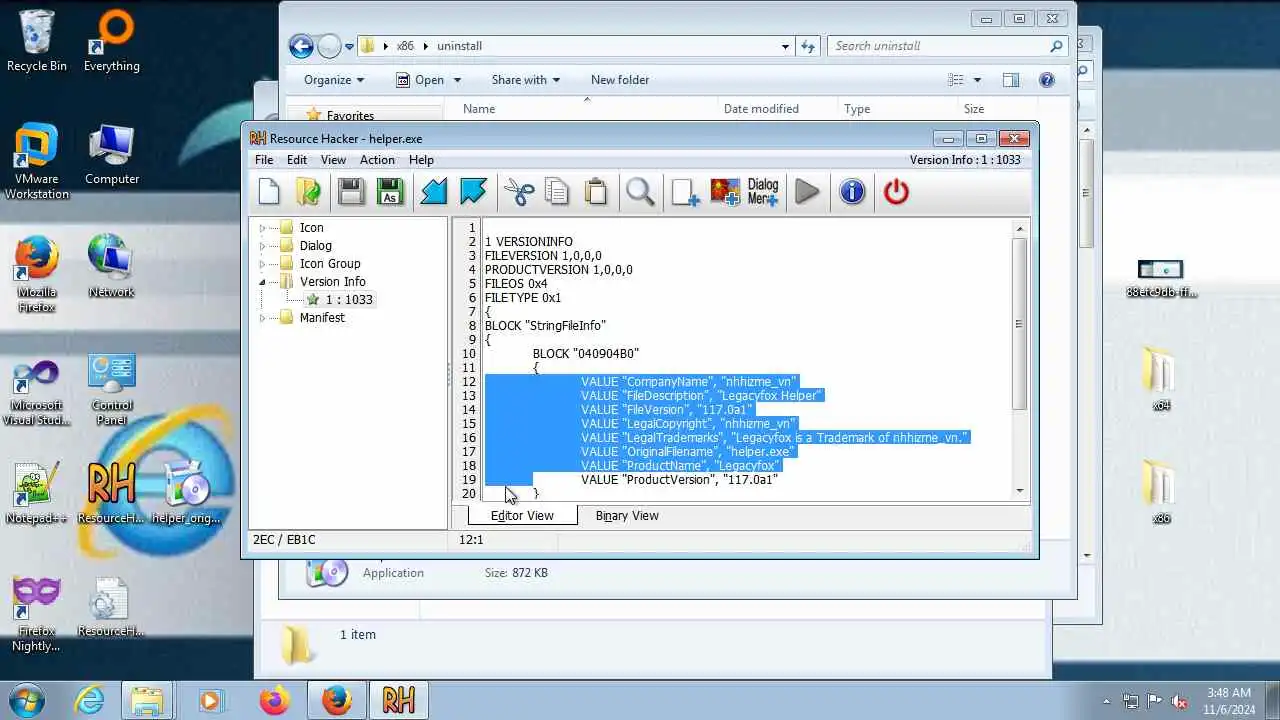Open the blue info icon
This screenshot has height=720, width=1280.
(x=852, y=191)
